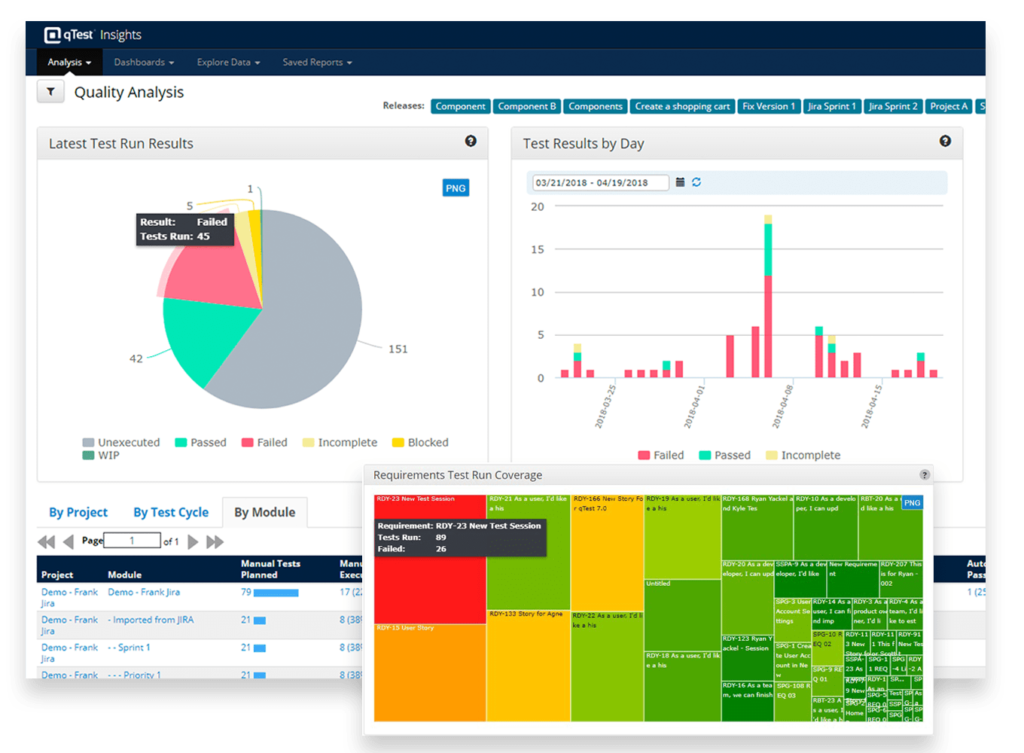Image resolution: width=1024 pixels, height=753 pixels.
Task: Click RDY-168 Ryan Yackel treemap tile
Action: (x=757, y=526)
